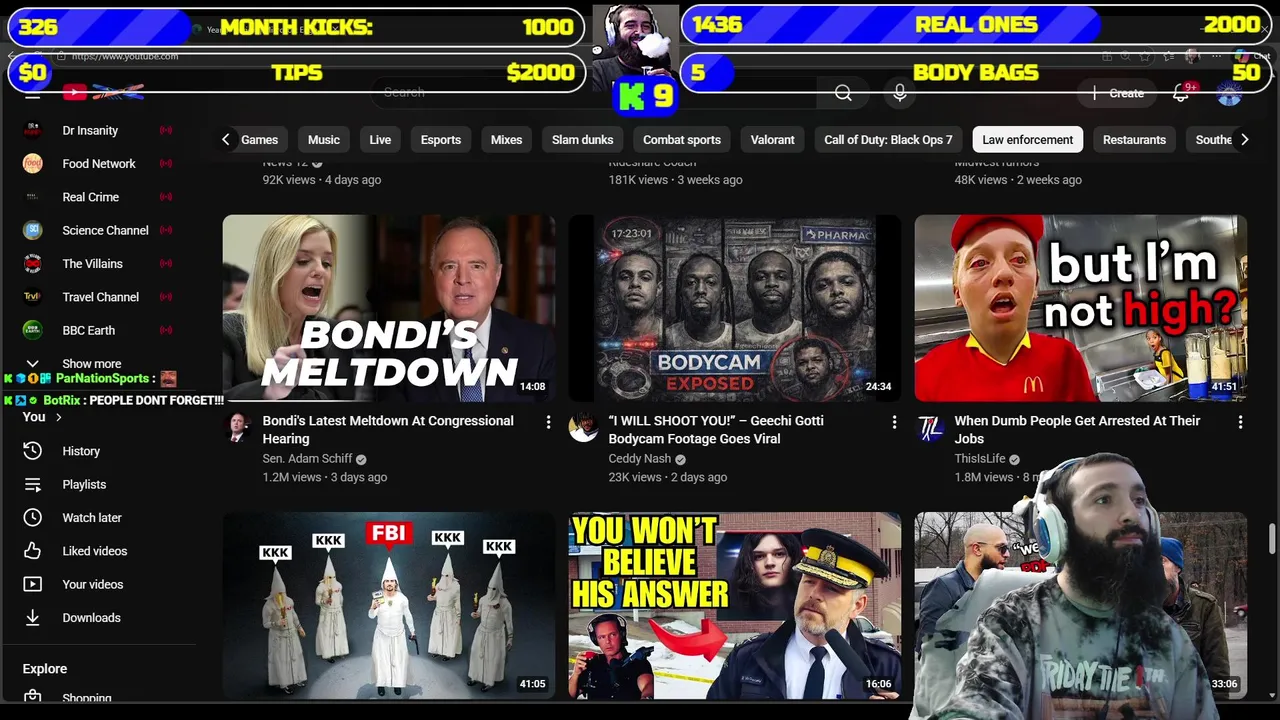This screenshot has width=1280, height=720.
Task: Select Combat sports chip
Action: pos(682,140)
